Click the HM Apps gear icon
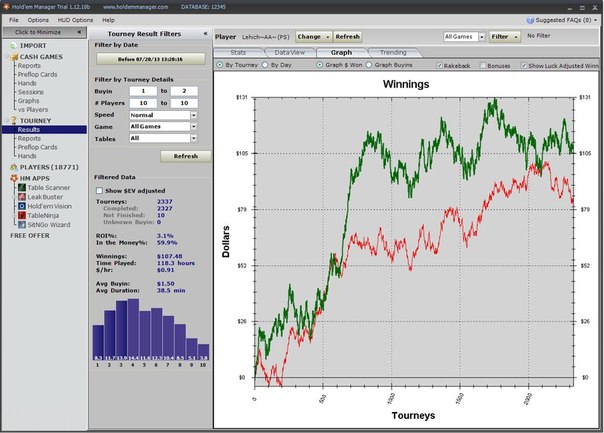 tap(14, 178)
